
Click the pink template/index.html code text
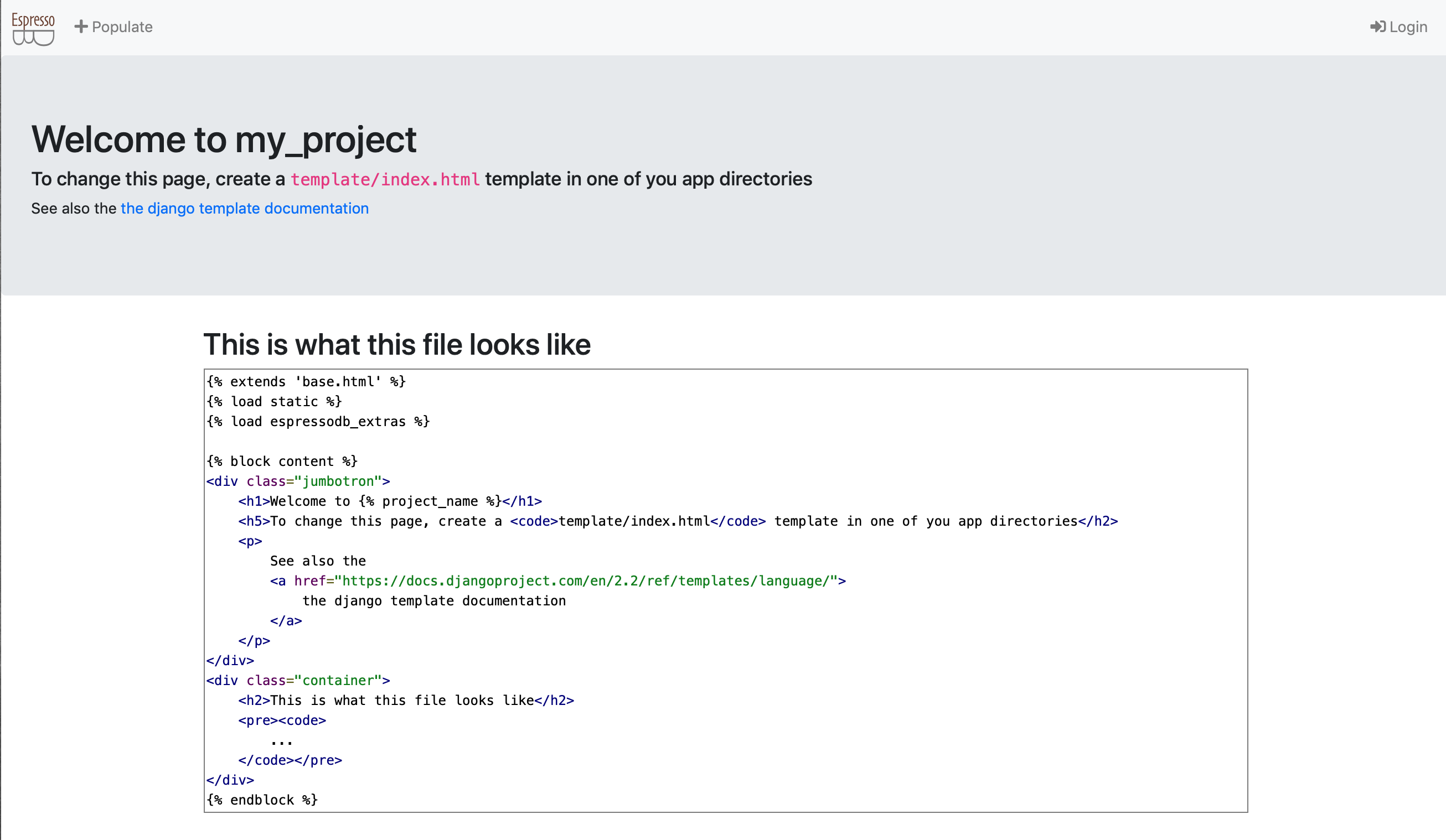click(x=385, y=179)
